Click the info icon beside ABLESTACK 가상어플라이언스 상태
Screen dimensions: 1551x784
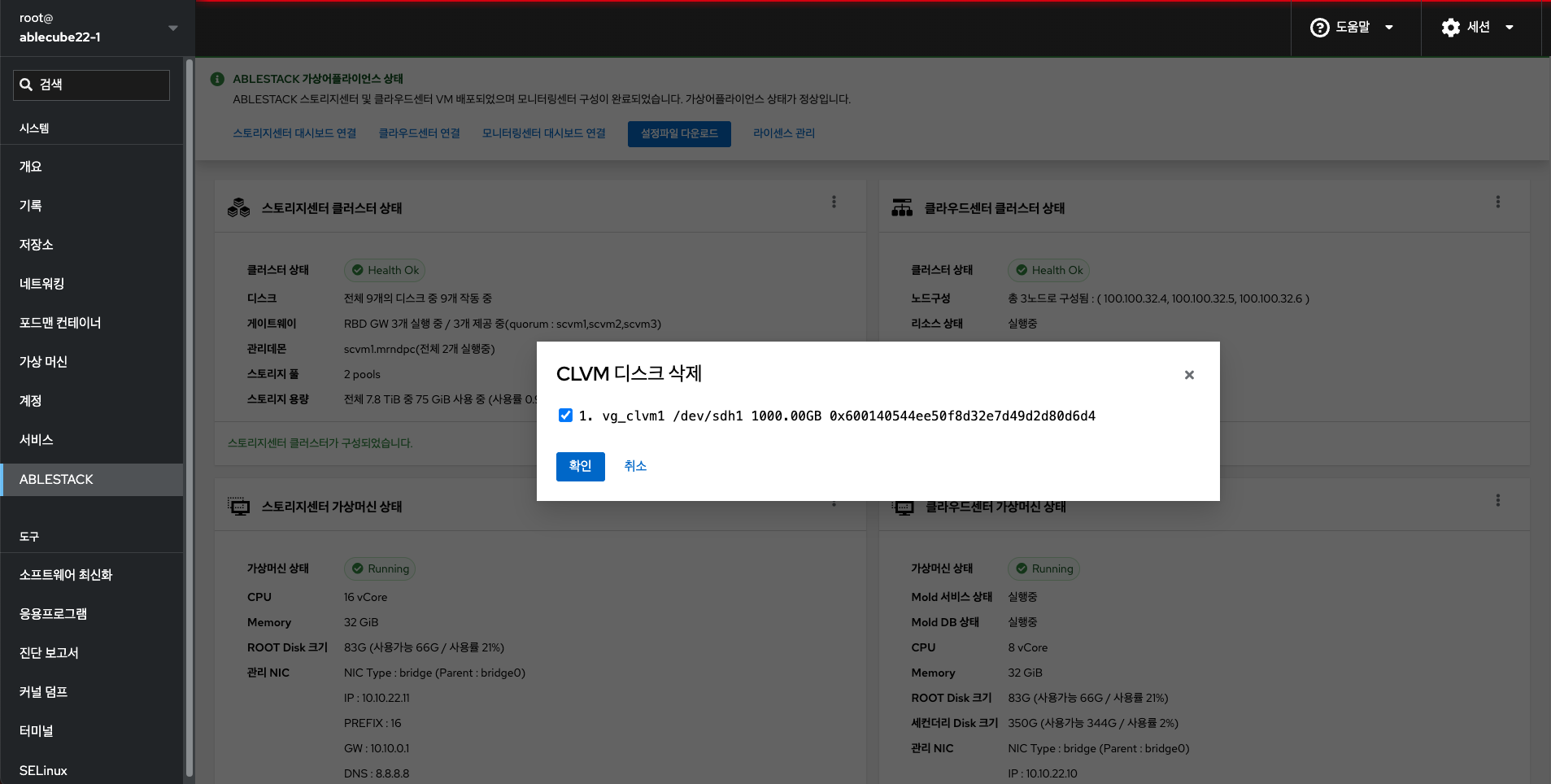(x=217, y=79)
